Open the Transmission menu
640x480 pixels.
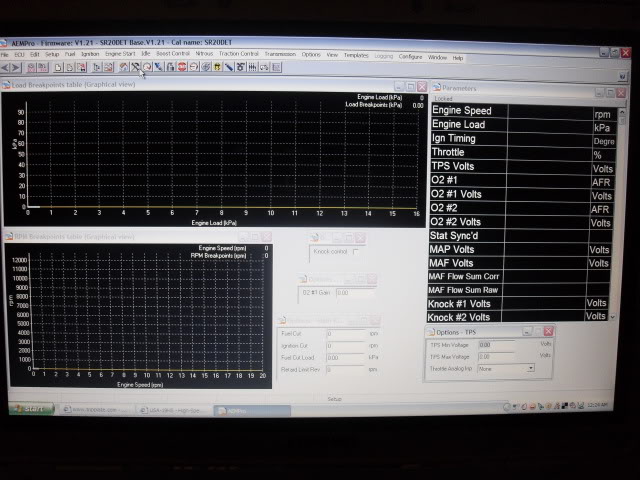point(280,54)
